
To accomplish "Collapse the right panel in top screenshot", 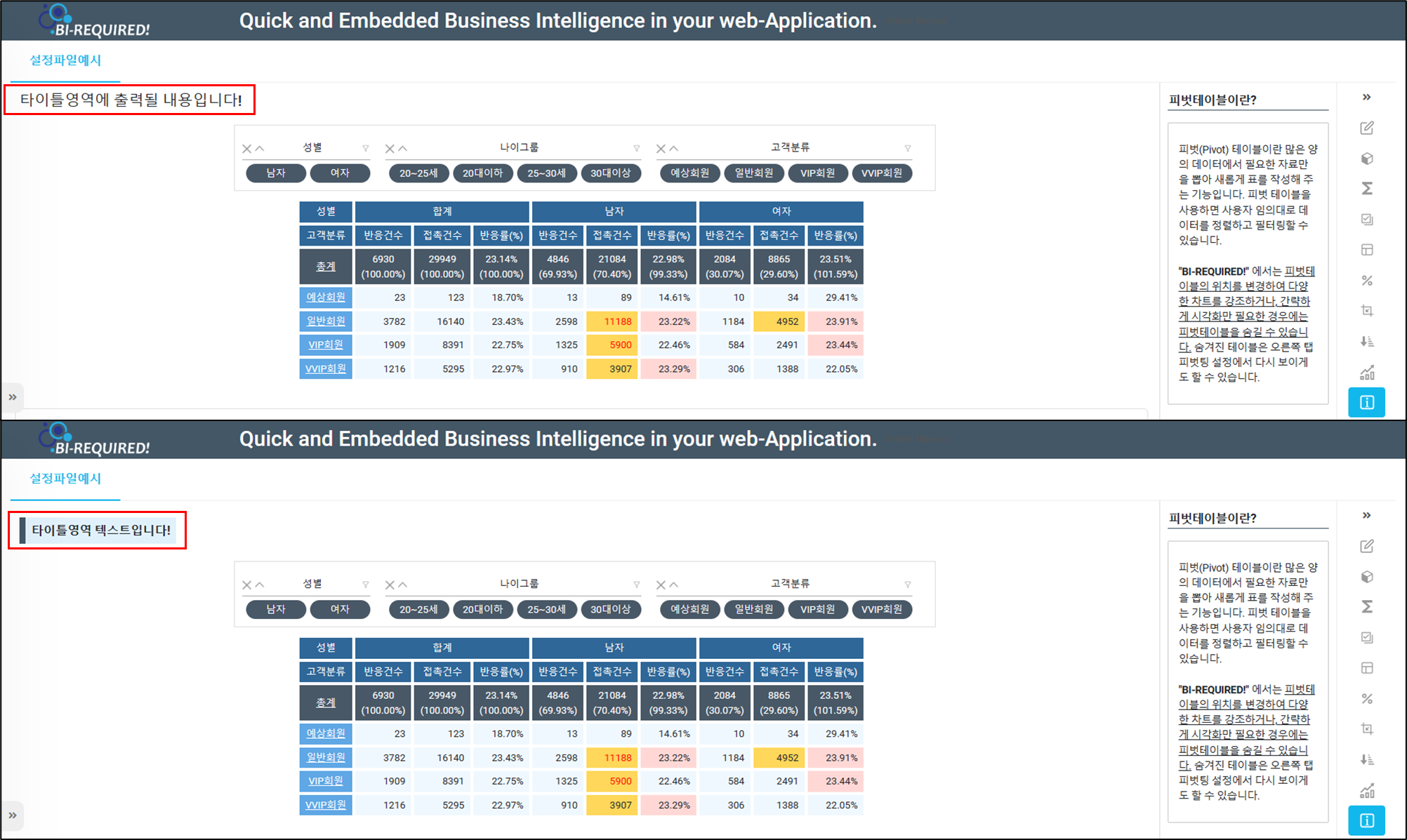I will [x=1366, y=97].
